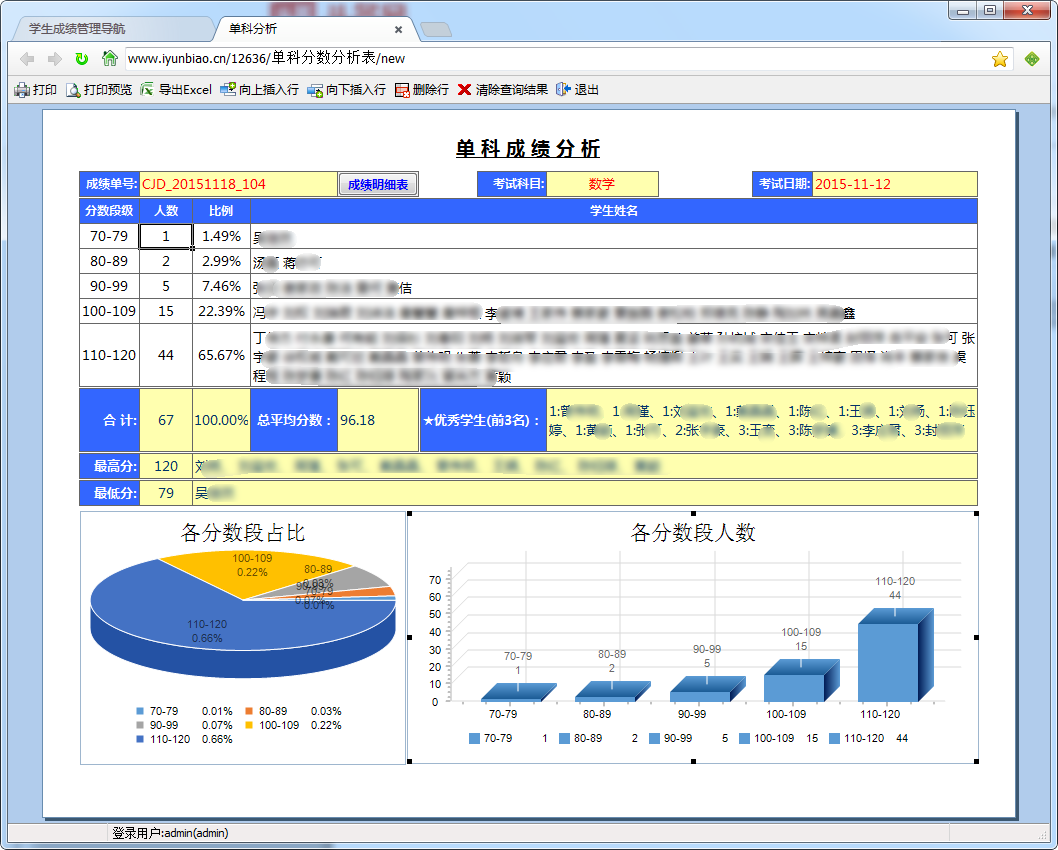Go forward with the forward arrow

[x=55, y=59]
